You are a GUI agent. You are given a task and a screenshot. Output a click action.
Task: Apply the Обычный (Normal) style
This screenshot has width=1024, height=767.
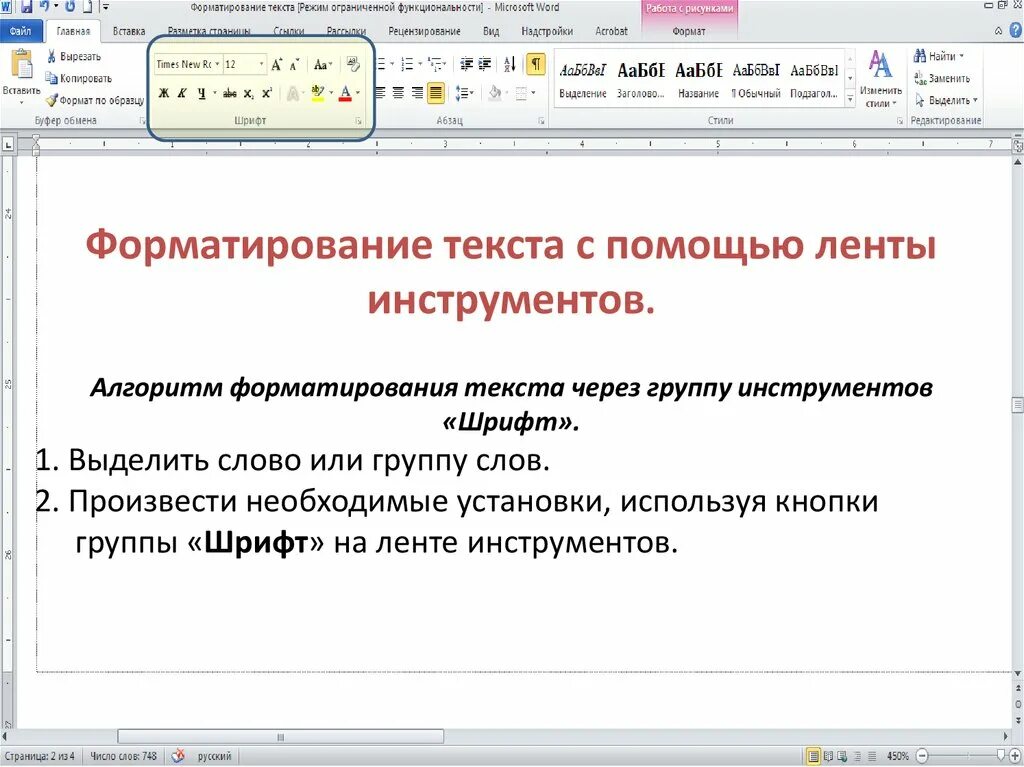tap(756, 78)
